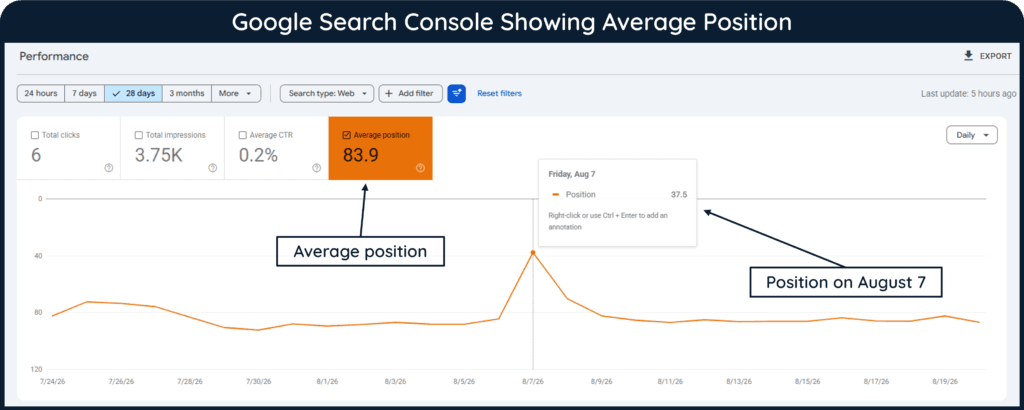
Task: Open help icon on Average position card
Action: pyautogui.click(x=420, y=168)
